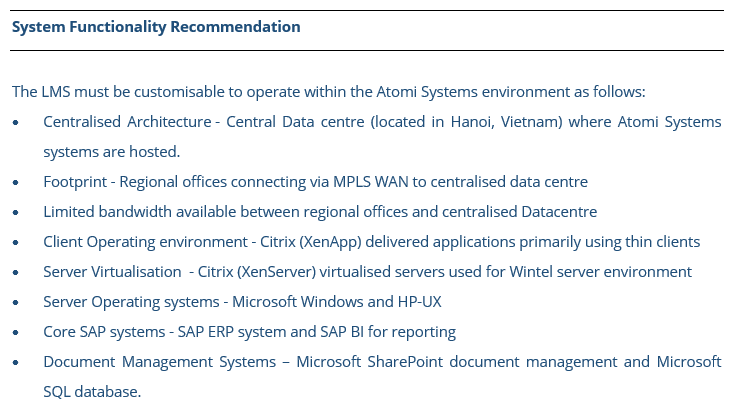Click the Core SAP systems line

pyautogui.click(x=250, y=332)
